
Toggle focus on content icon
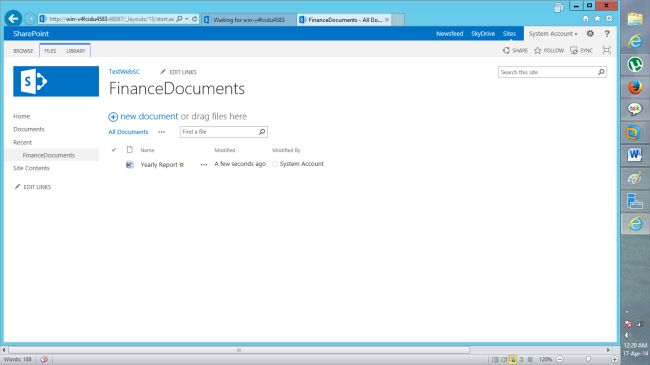[x=606, y=50]
